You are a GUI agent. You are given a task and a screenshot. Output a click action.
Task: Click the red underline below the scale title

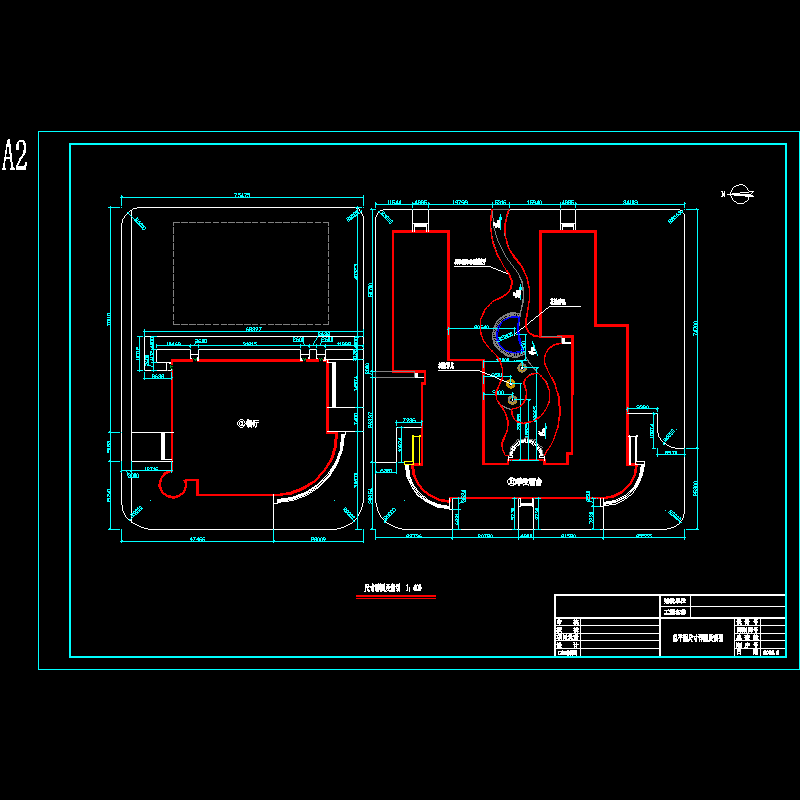coord(396,597)
